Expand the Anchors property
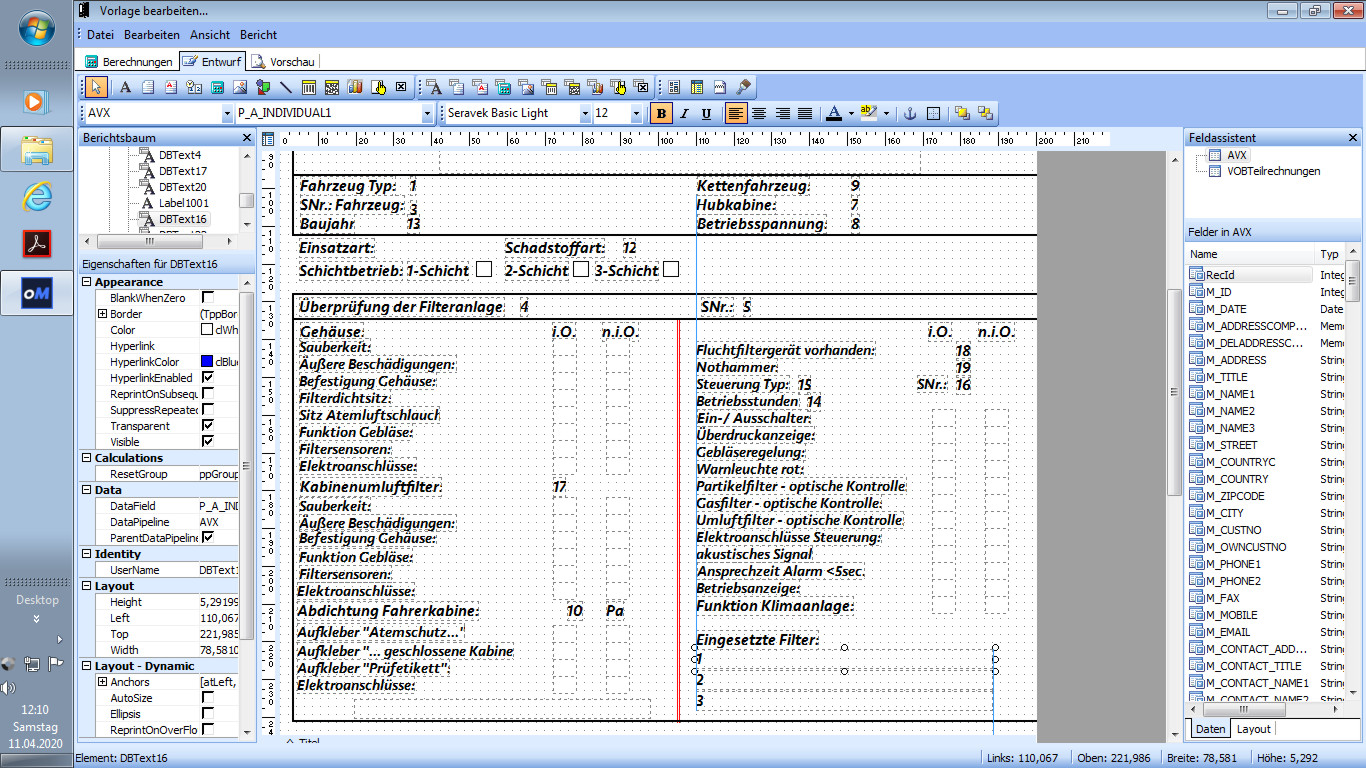Screen dimensions: 1366x768 102,682
